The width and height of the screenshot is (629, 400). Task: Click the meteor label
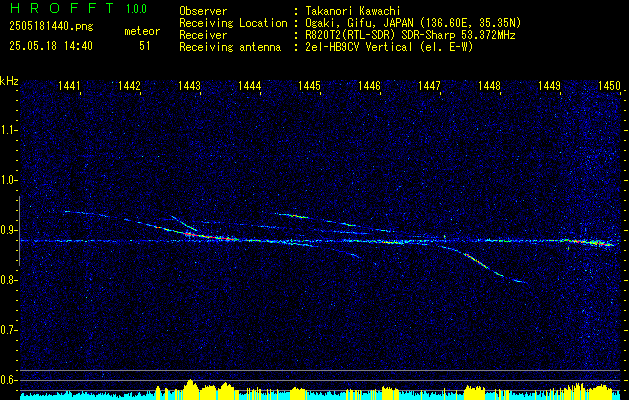coord(142,31)
